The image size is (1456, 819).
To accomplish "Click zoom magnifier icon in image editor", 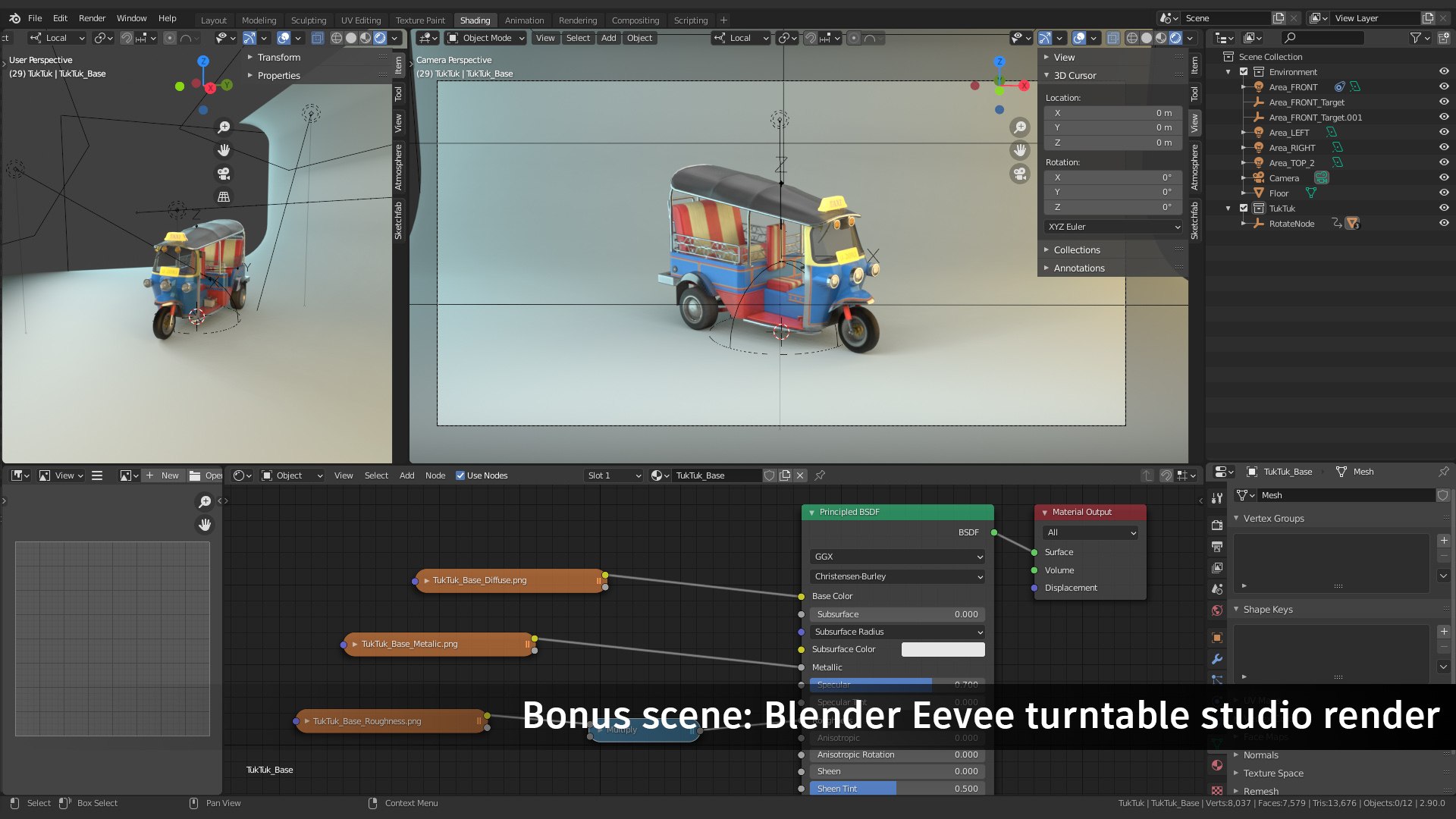I will [205, 502].
